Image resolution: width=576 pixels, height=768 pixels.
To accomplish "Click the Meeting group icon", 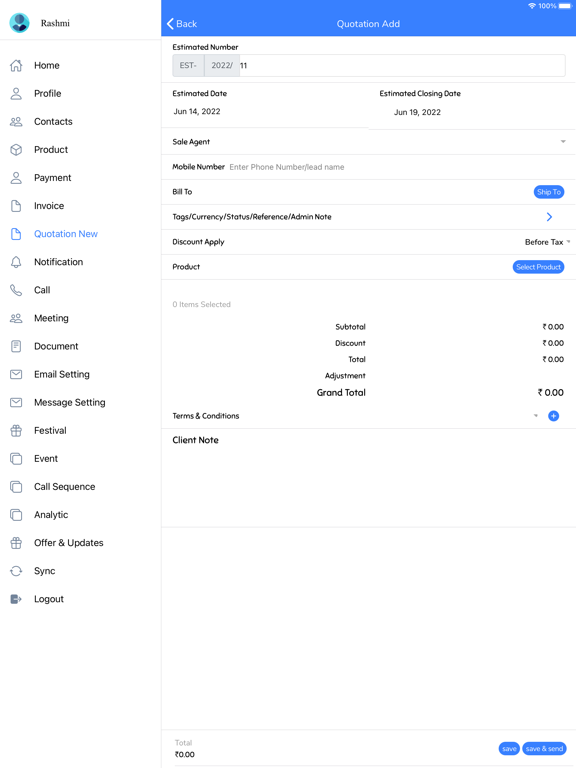I will coord(16,318).
